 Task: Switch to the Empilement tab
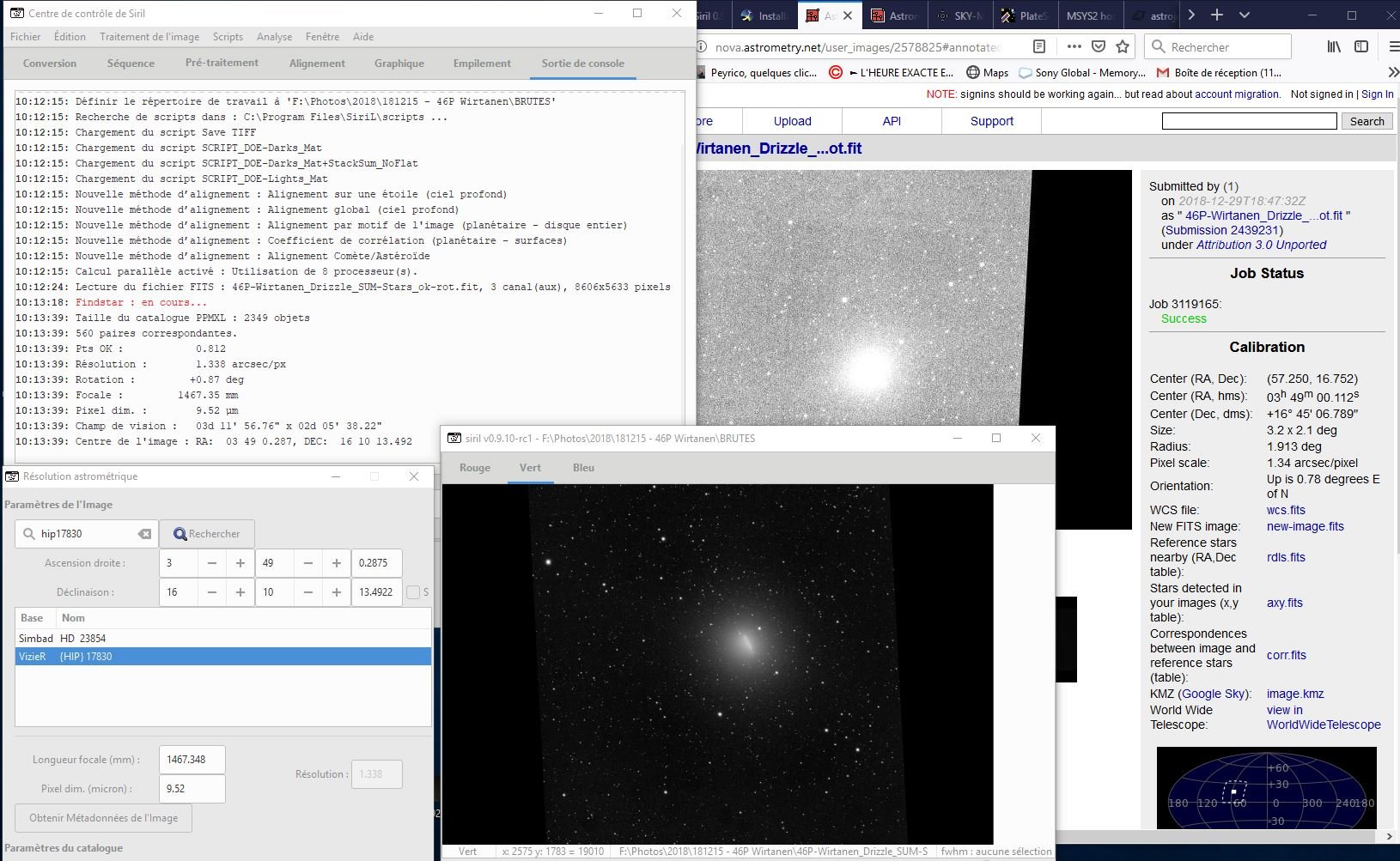click(x=482, y=64)
